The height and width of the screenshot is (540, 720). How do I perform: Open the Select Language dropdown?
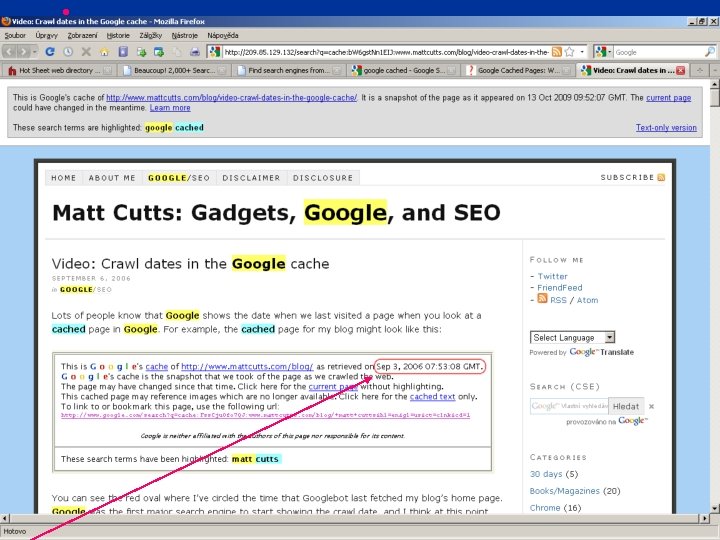572,338
